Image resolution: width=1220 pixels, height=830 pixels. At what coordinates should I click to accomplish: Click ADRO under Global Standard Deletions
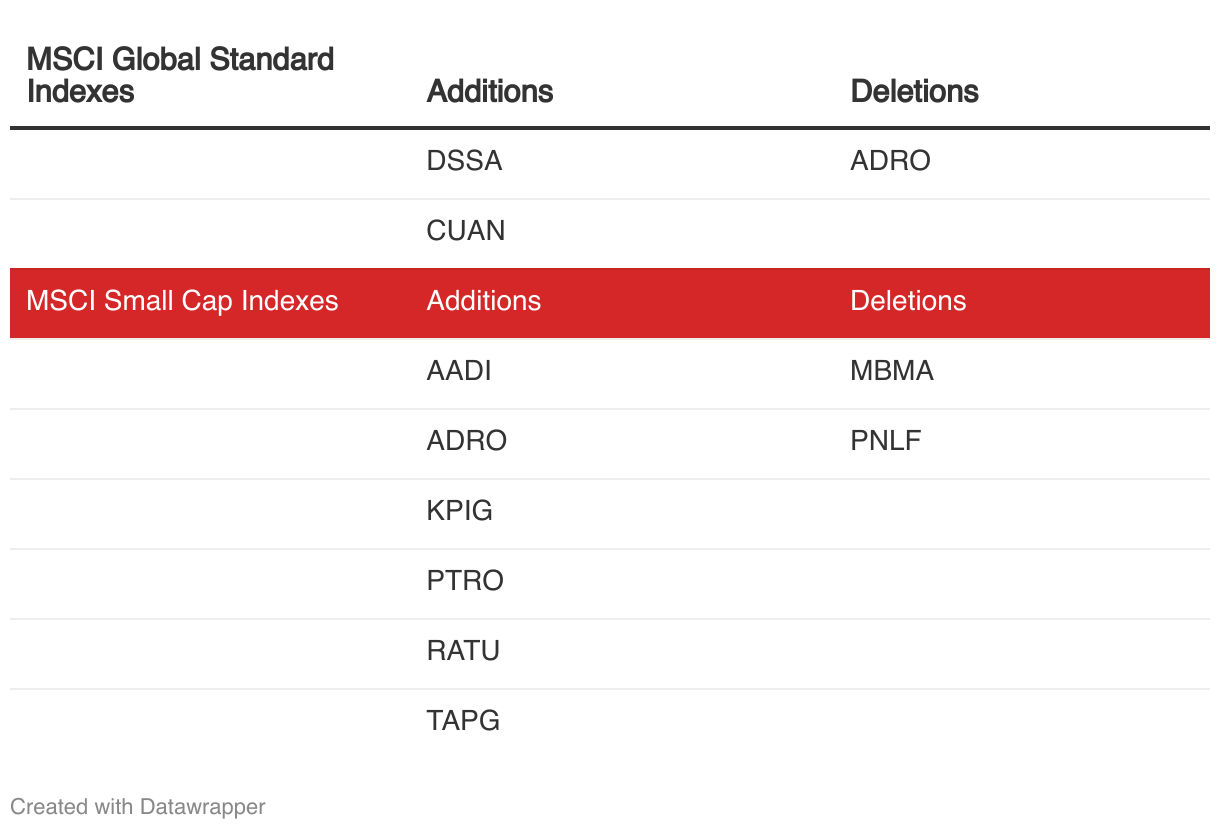click(x=890, y=161)
